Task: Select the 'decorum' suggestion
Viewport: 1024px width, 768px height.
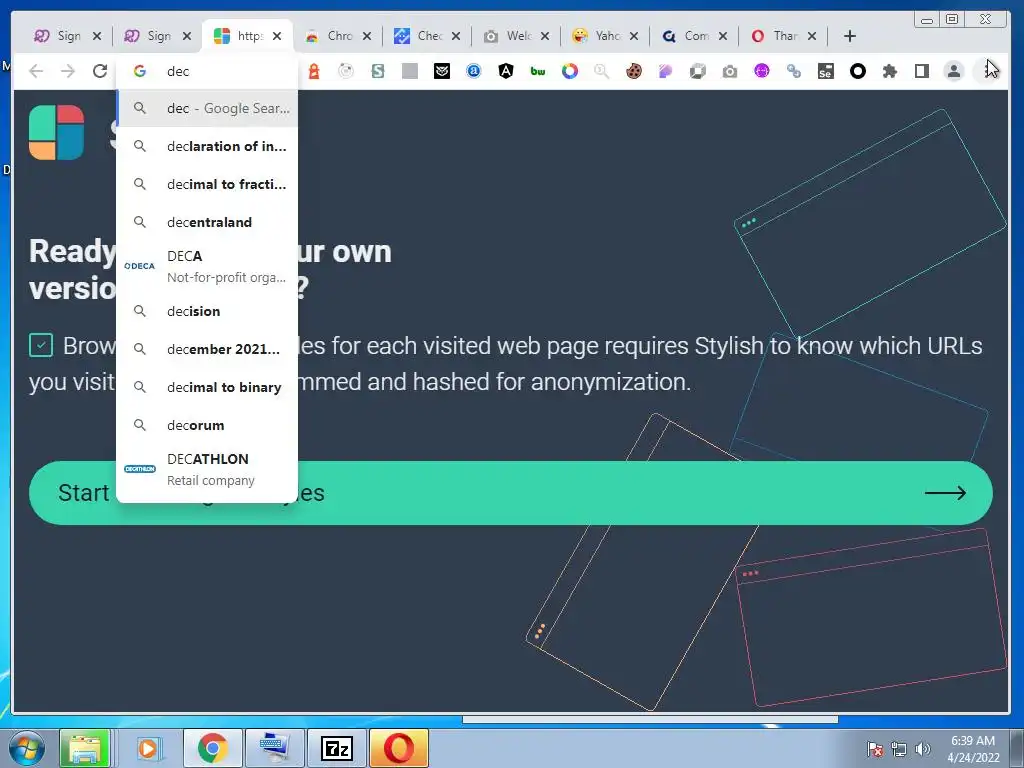Action: point(207,425)
